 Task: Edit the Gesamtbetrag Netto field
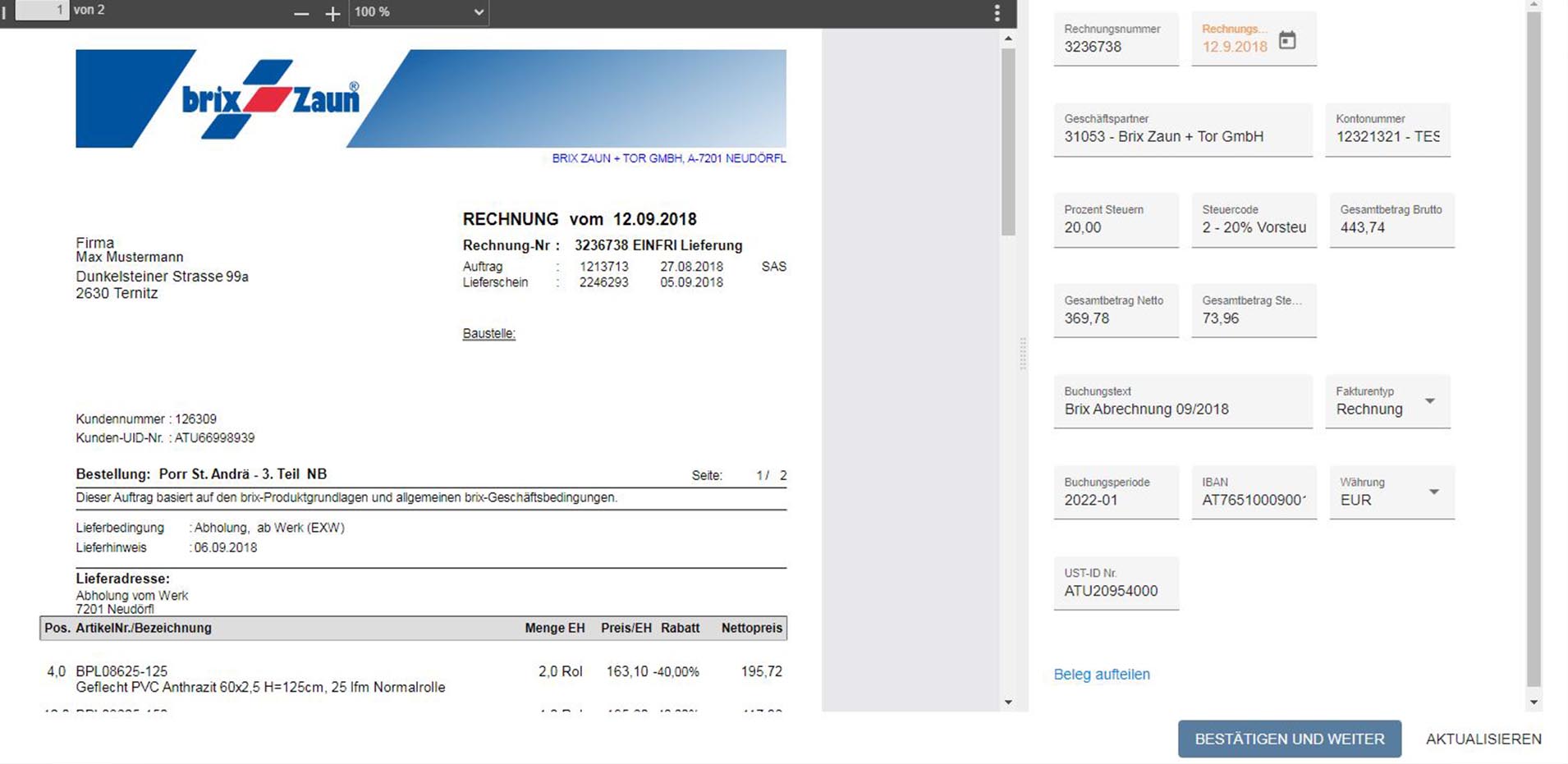pyautogui.click(x=1116, y=311)
